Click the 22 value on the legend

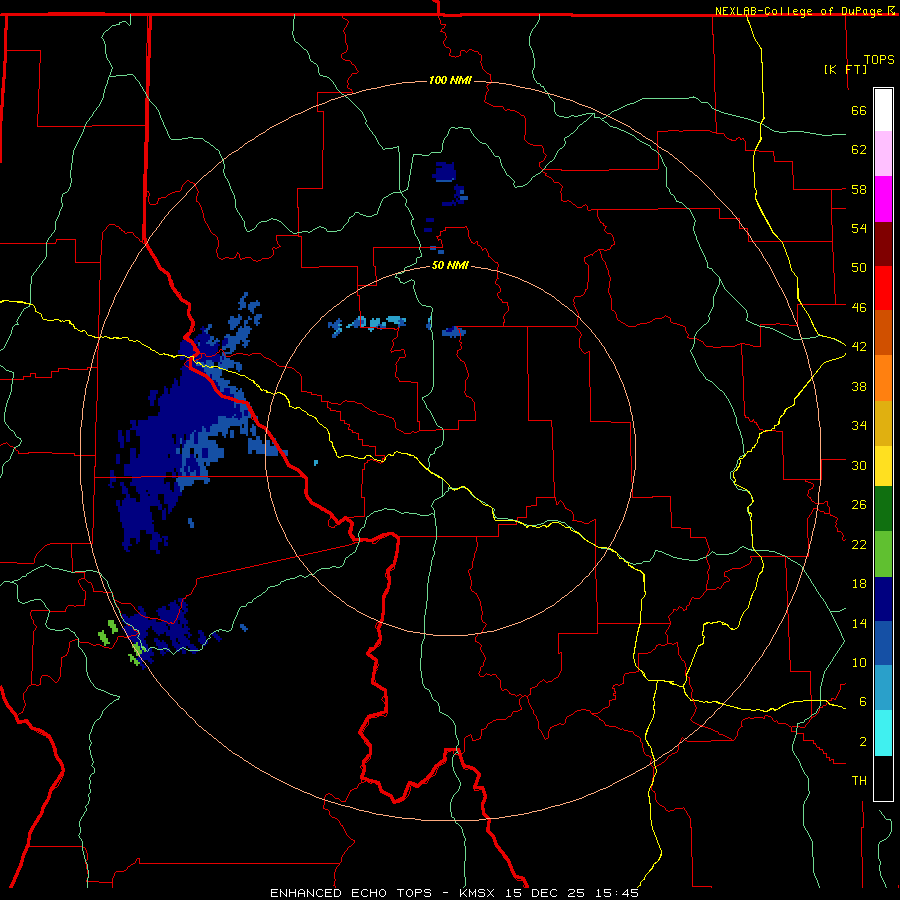859,544
